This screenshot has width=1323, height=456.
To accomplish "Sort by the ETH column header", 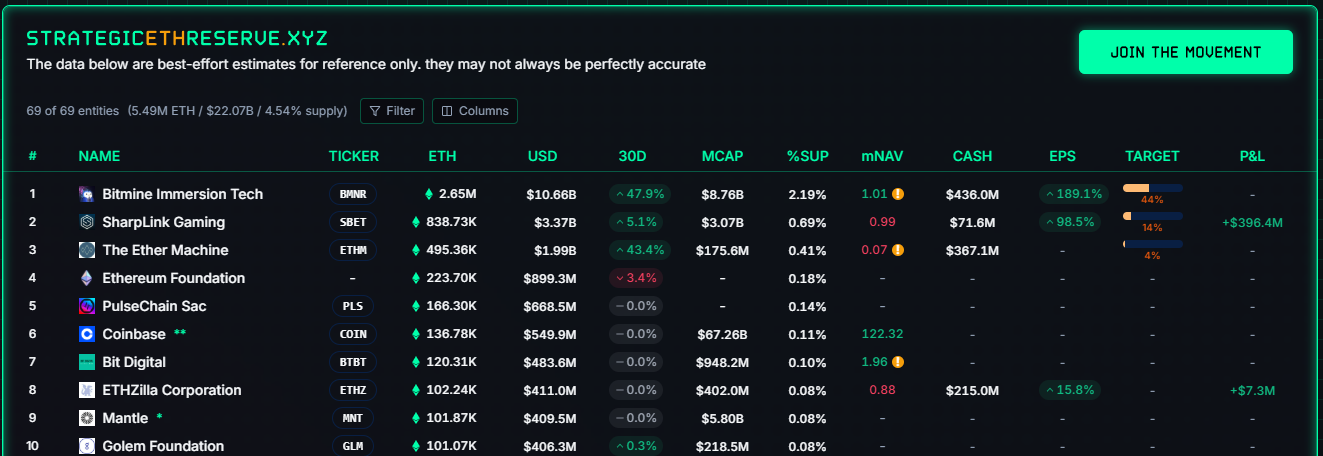I will point(442,156).
